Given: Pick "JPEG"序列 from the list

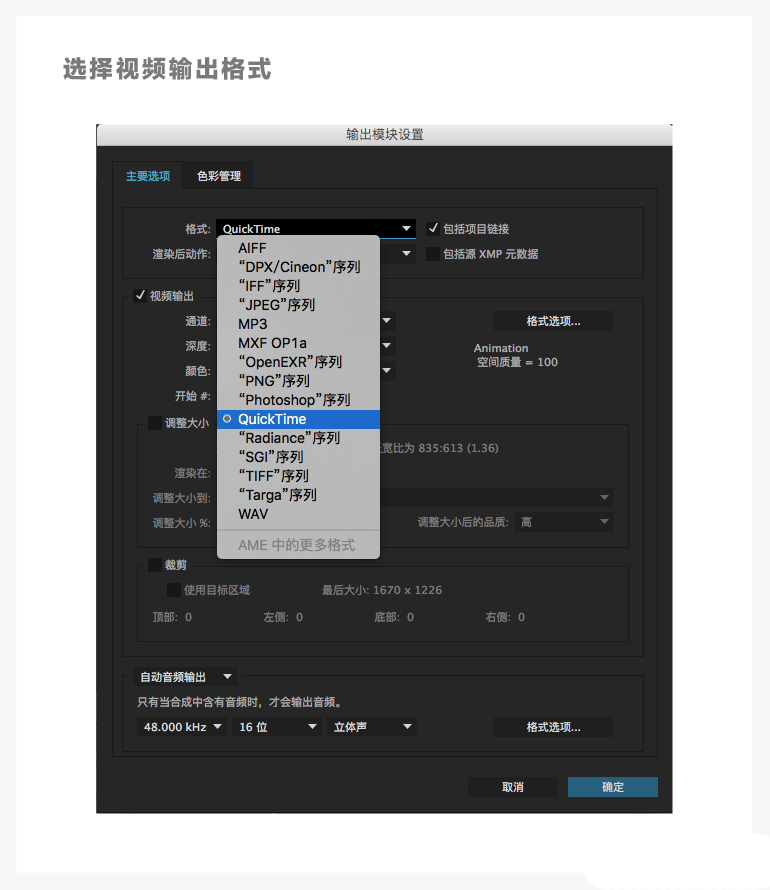Looking at the screenshot, I should (x=298, y=305).
